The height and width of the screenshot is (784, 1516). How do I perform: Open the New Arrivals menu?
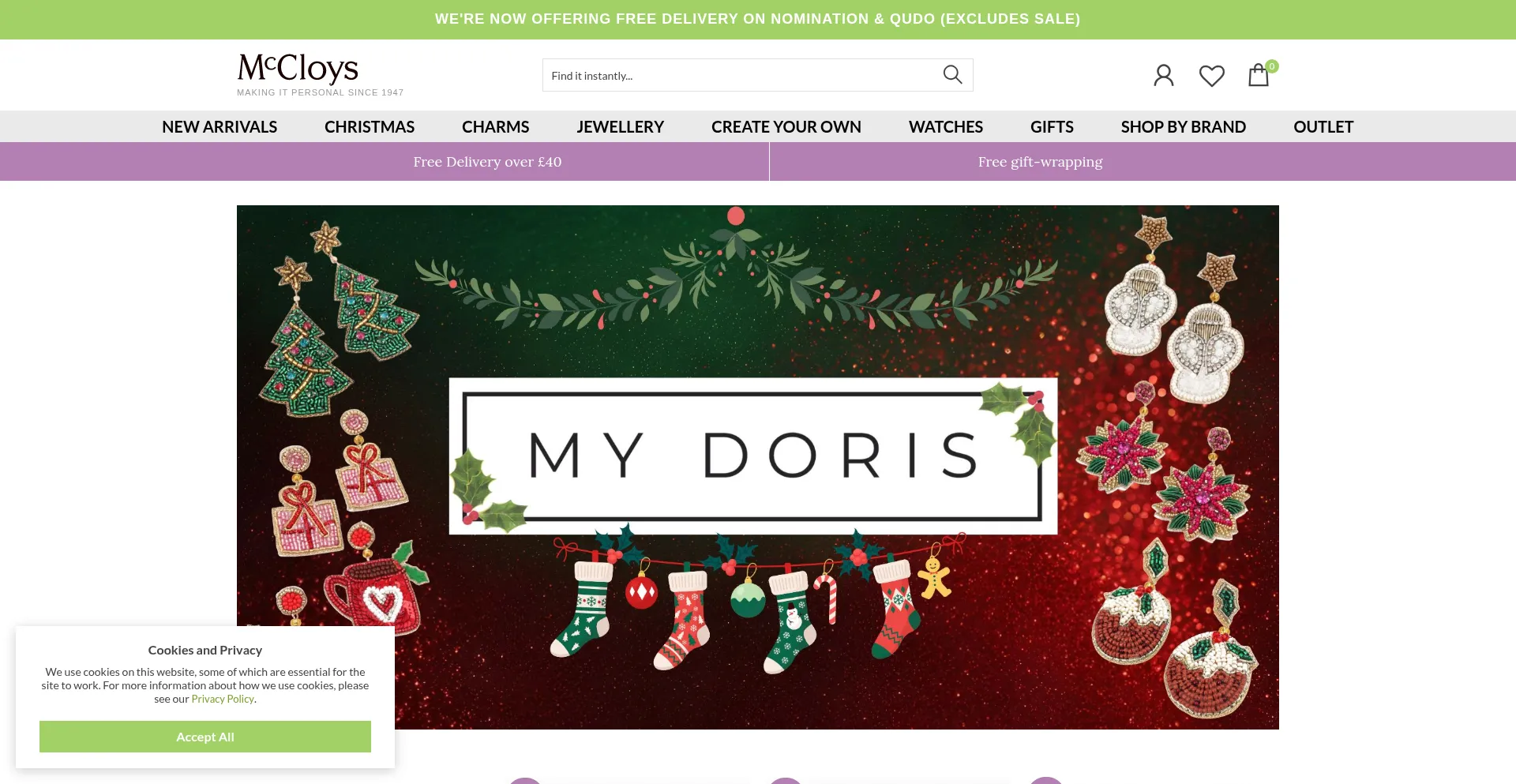click(220, 126)
